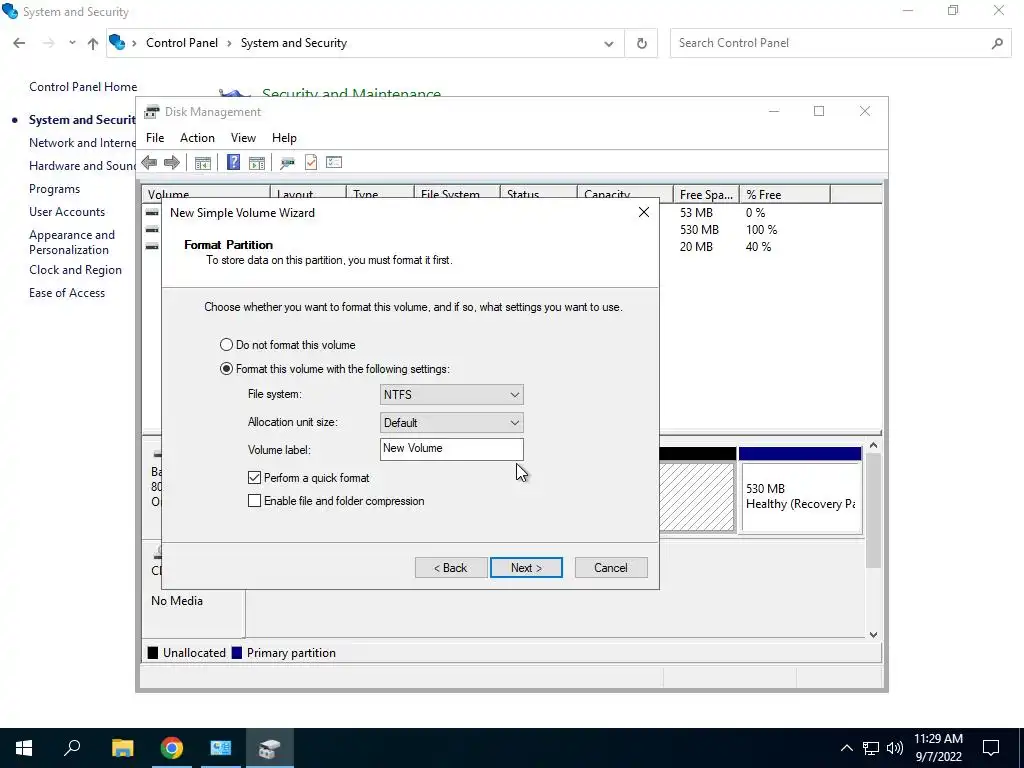Open the File menu in Disk Management

coord(155,138)
